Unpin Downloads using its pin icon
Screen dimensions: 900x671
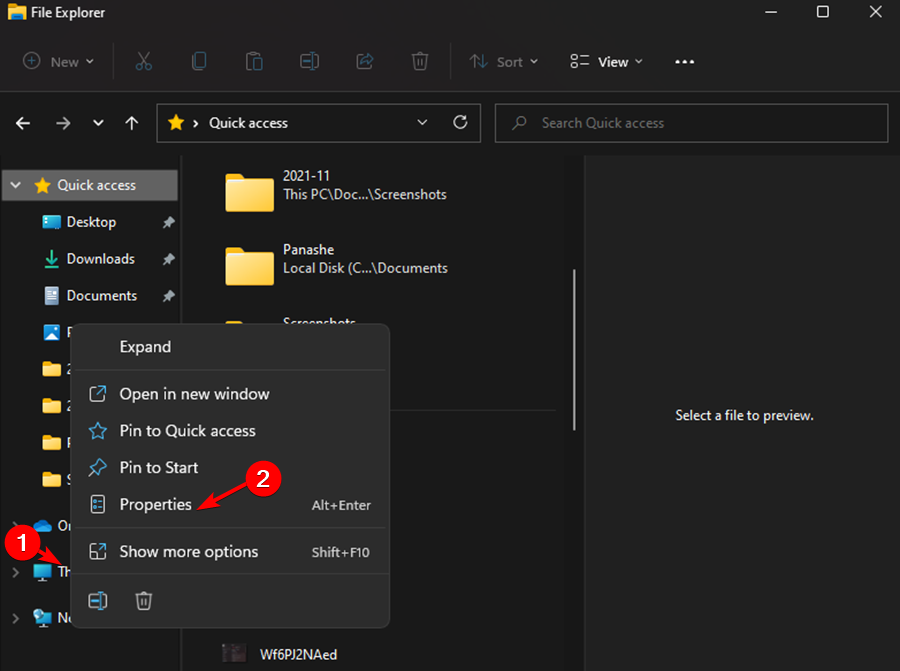click(168, 259)
